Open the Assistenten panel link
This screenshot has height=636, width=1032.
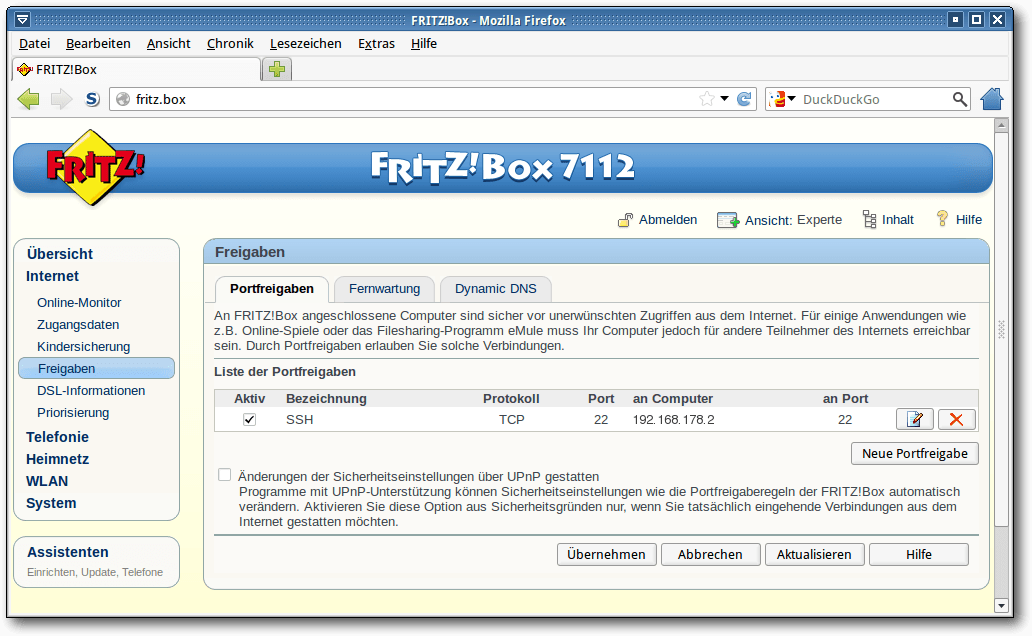point(68,552)
